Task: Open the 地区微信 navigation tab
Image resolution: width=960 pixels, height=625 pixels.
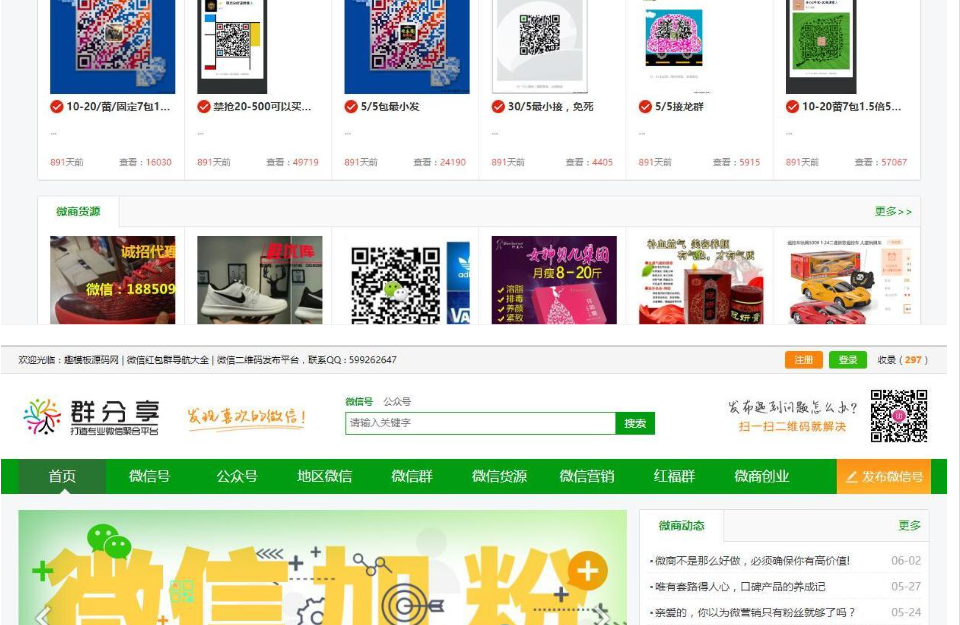Action: [324, 476]
